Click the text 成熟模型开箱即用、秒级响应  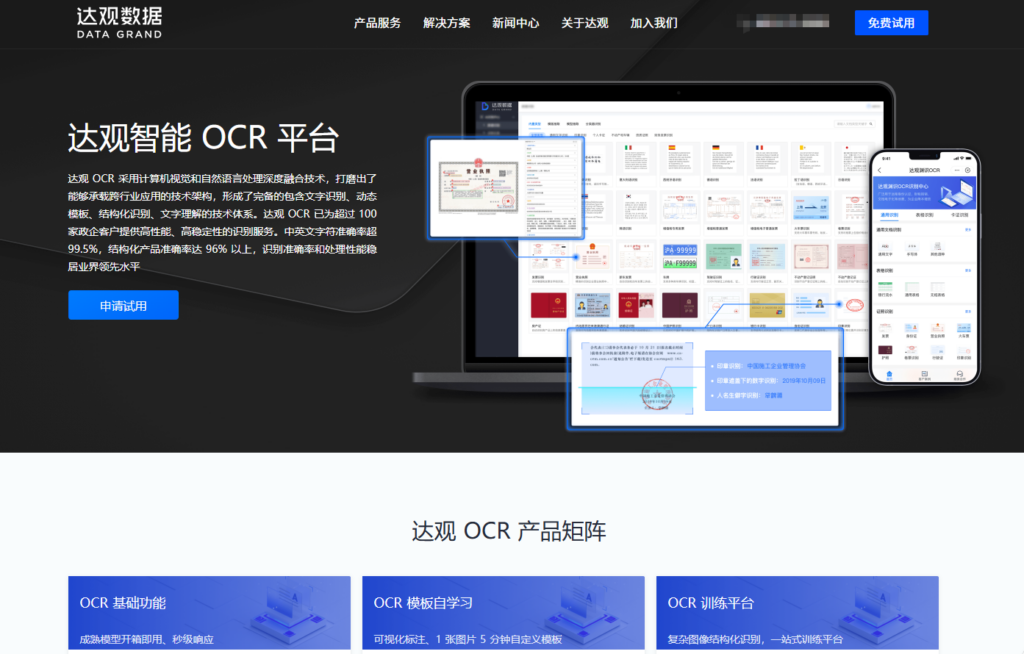(x=146, y=639)
